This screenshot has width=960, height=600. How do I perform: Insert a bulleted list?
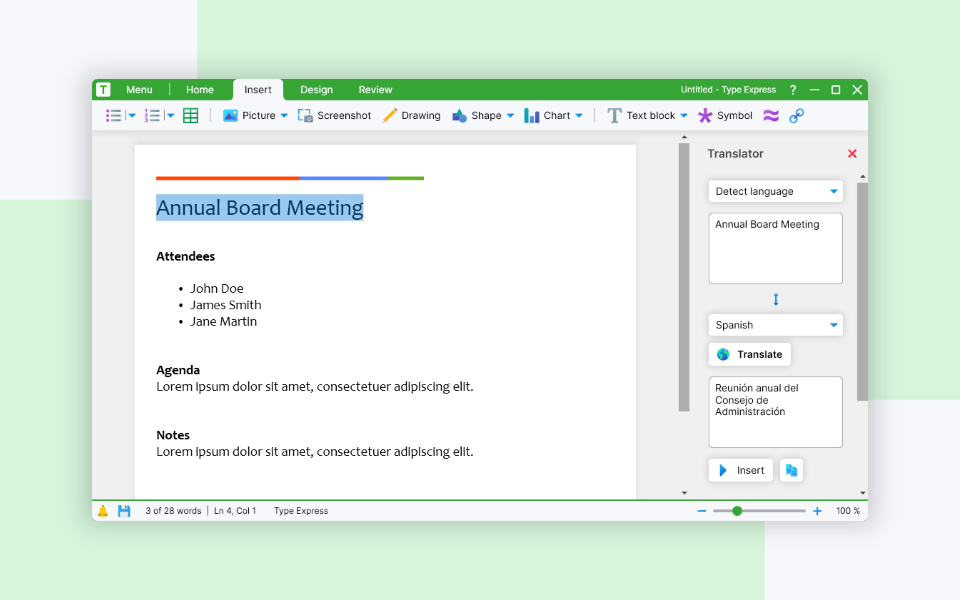coord(113,115)
